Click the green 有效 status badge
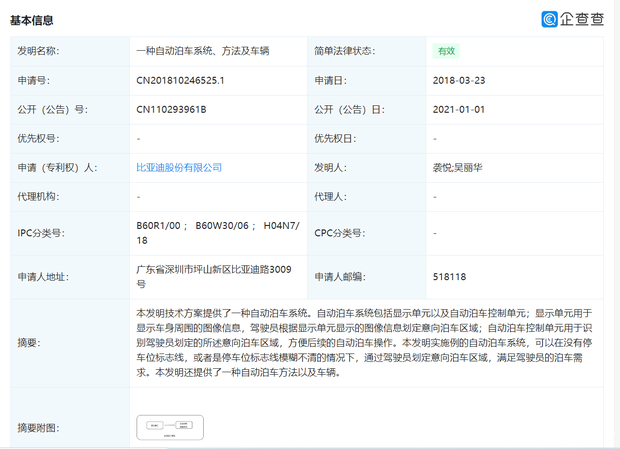620x449 pixels. [446, 51]
